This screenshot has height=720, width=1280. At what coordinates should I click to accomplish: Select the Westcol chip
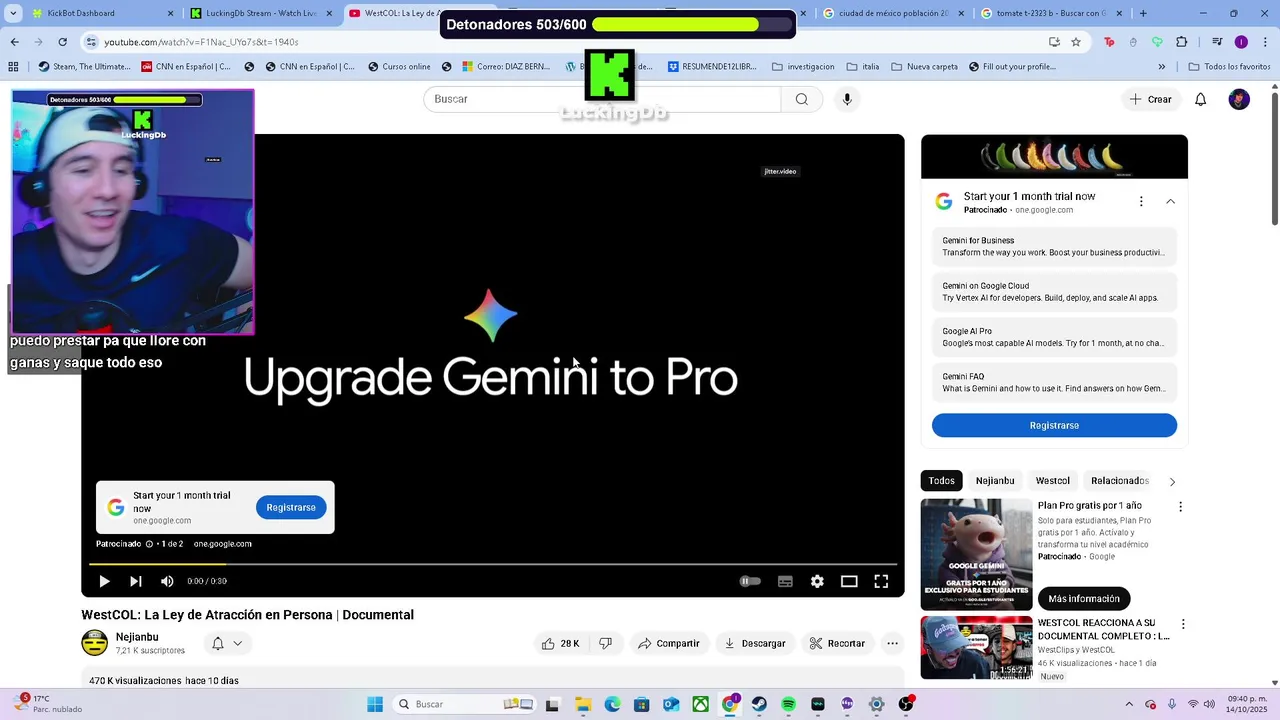coord(1052,481)
